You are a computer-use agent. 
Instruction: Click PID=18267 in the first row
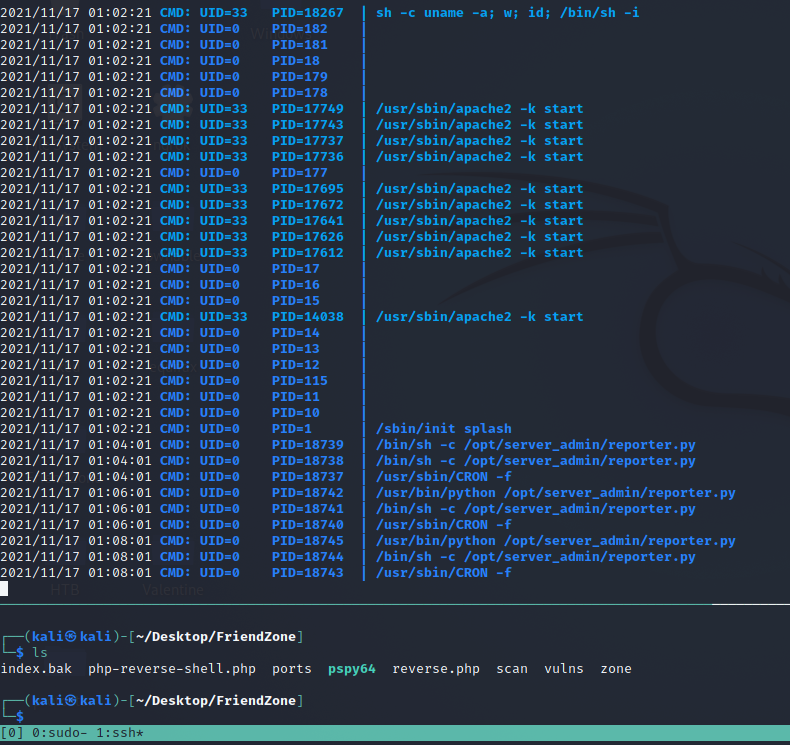pyautogui.click(x=307, y=12)
